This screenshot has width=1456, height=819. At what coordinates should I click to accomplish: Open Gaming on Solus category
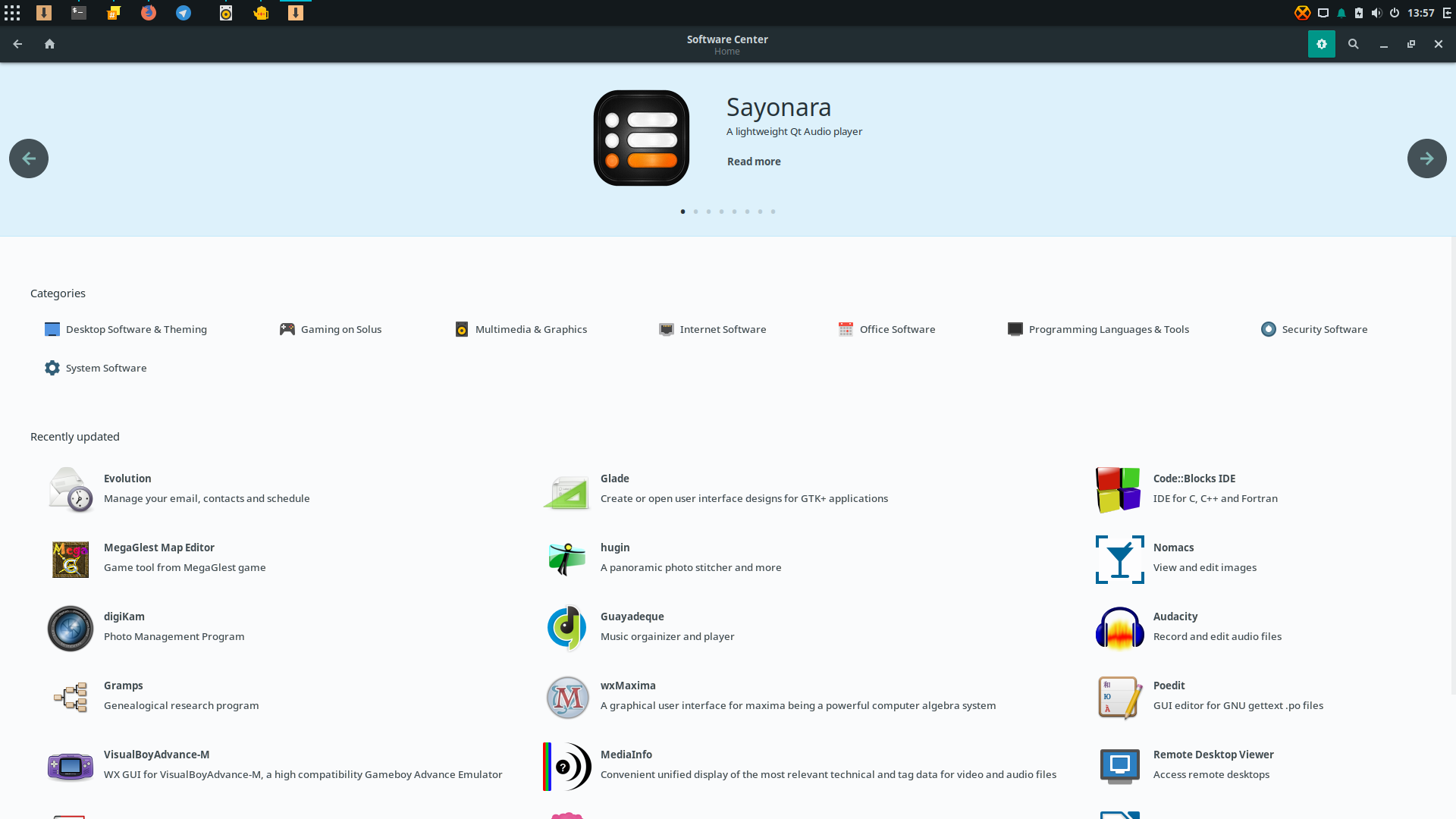click(331, 329)
